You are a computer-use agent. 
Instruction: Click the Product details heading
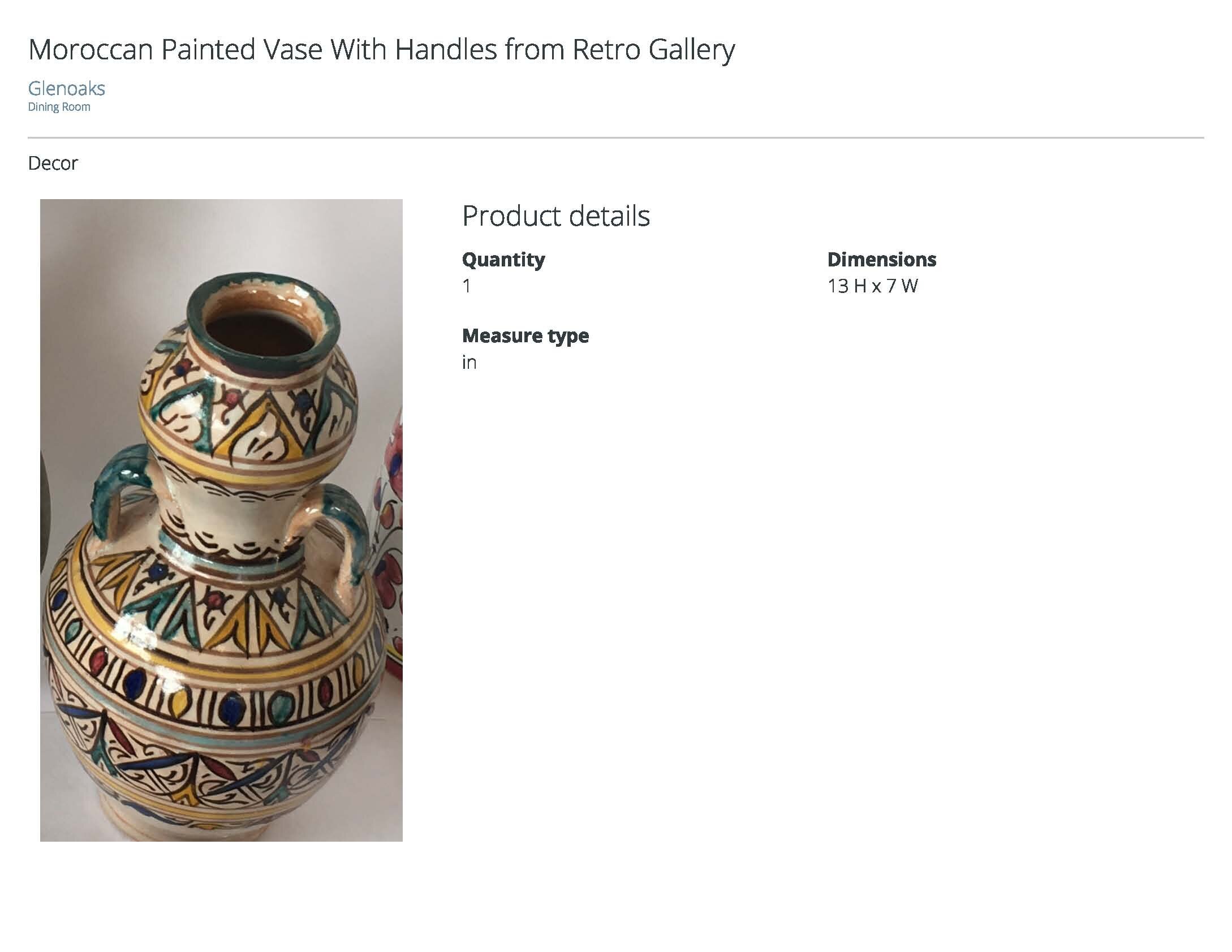pyautogui.click(x=555, y=216)
